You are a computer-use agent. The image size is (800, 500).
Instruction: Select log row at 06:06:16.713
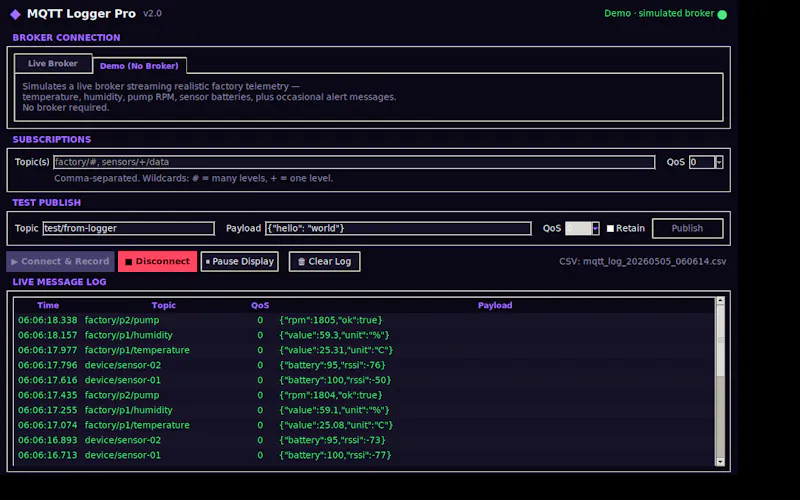coord(365,455)
